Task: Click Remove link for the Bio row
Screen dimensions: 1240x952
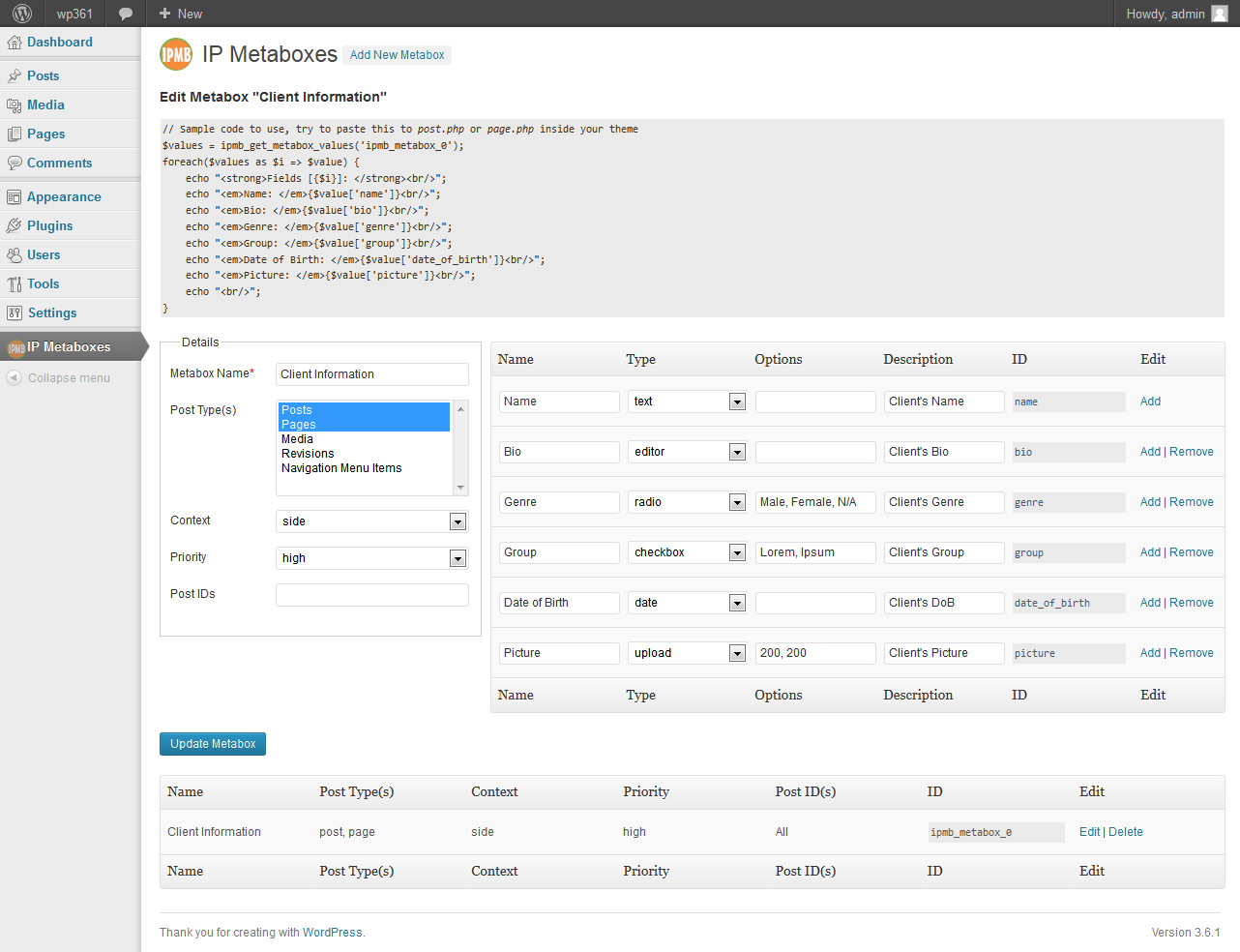Action: [1192, 452]
